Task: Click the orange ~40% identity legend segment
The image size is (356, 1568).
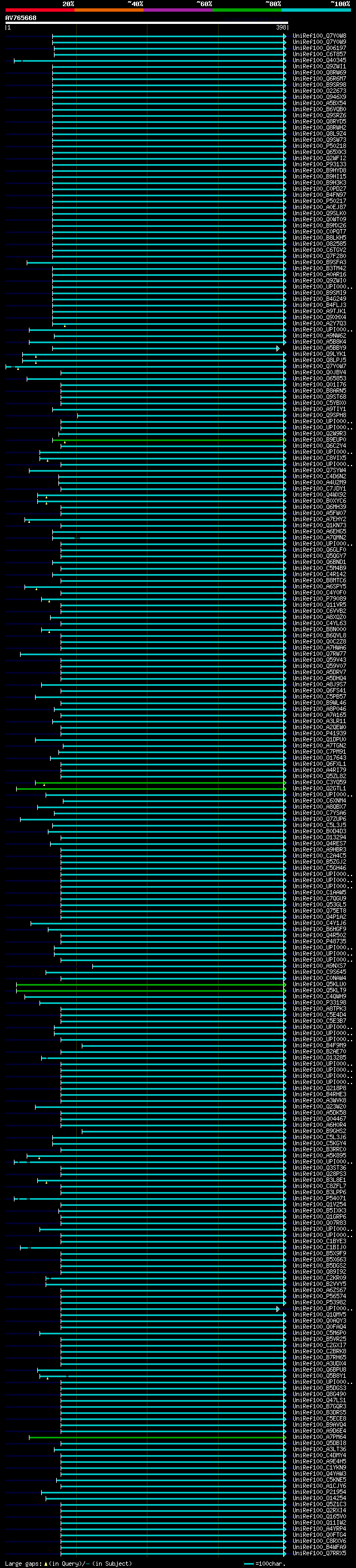Action: pos(109,10)
